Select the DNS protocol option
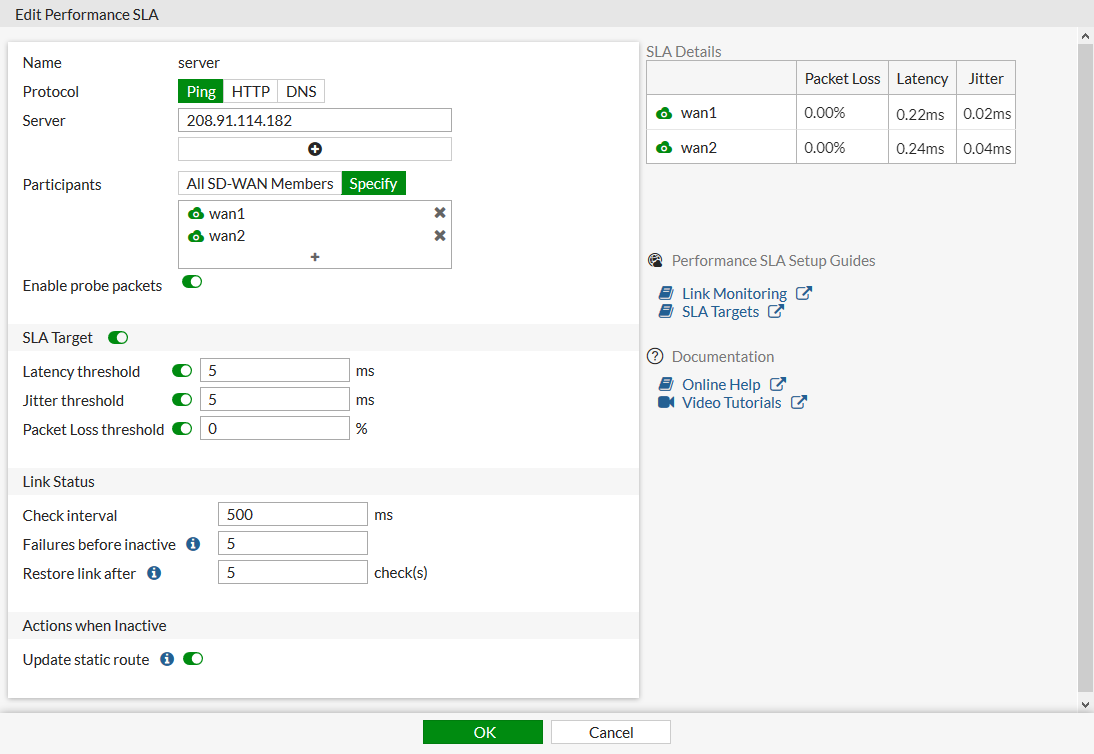1094x754 pixels. (300, 91)
